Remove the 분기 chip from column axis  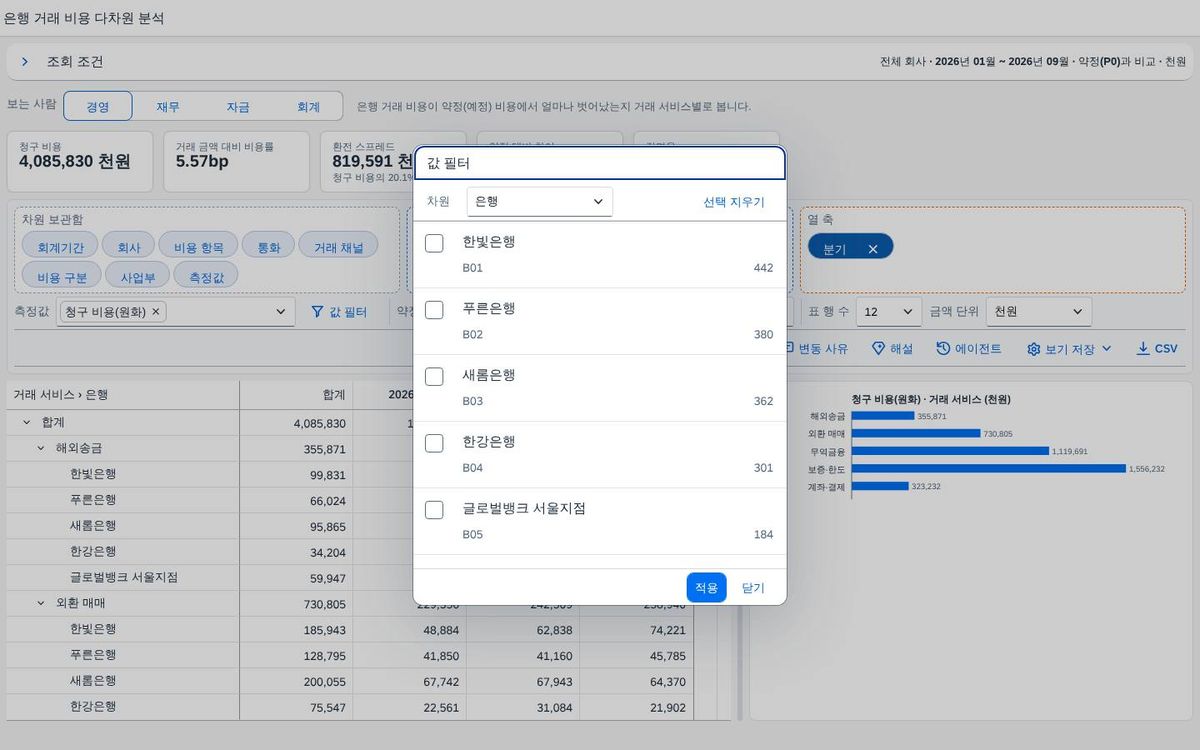click(x=873, y=249)
